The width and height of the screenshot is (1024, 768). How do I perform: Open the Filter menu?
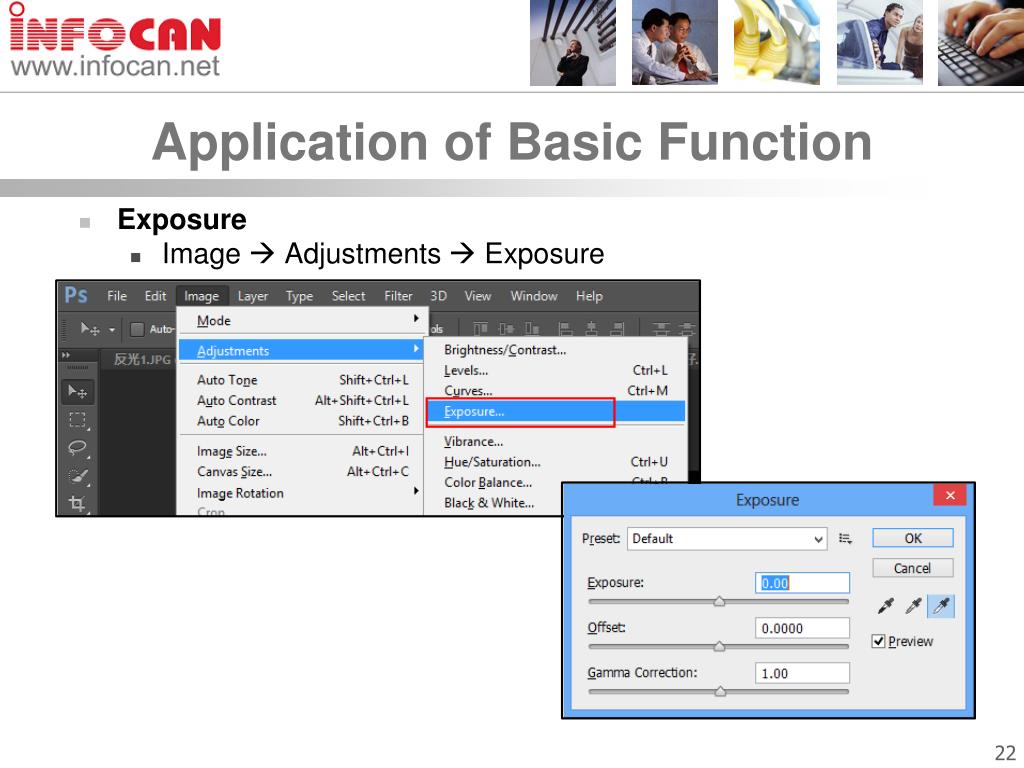398,296
